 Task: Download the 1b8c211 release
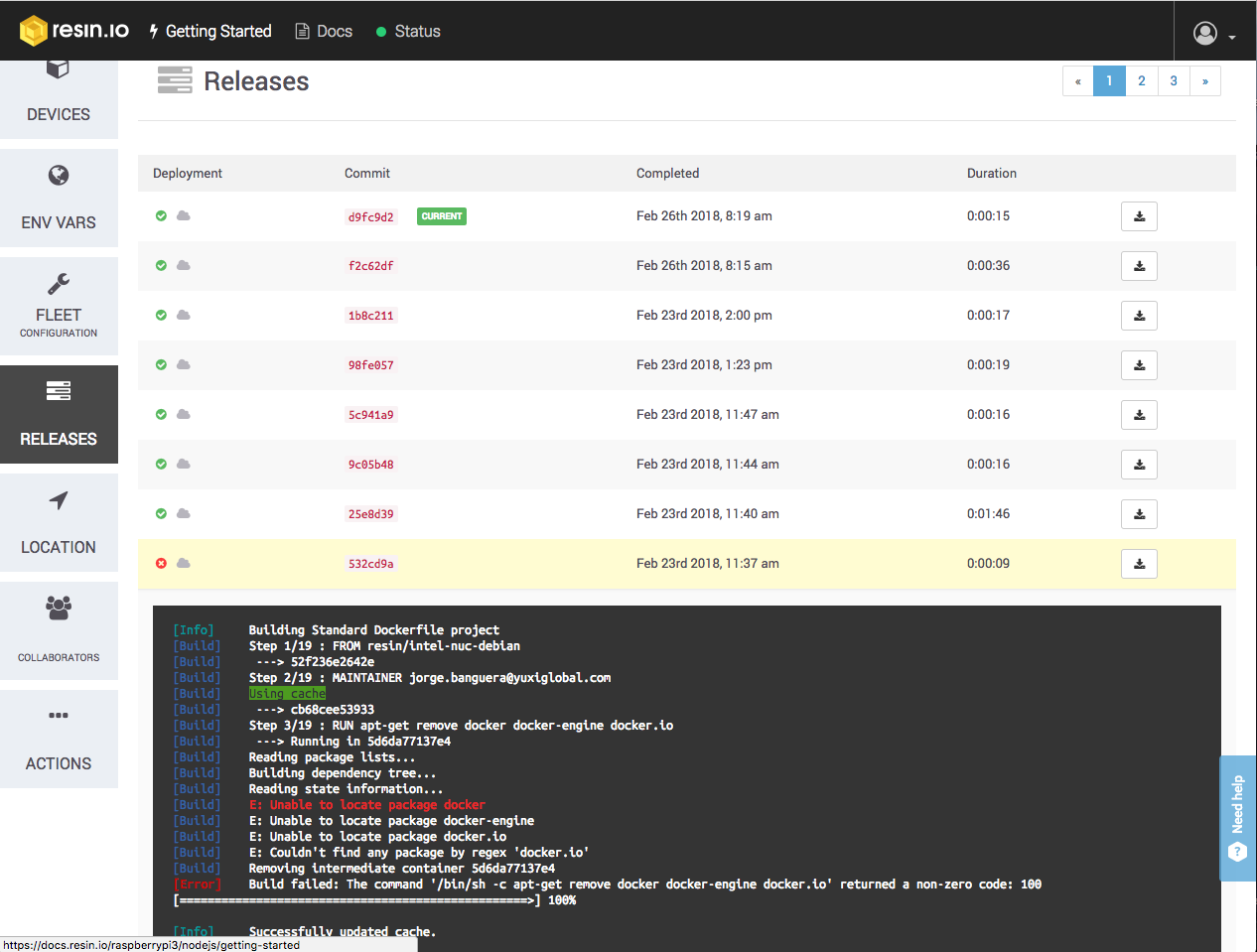(1139, 316)
